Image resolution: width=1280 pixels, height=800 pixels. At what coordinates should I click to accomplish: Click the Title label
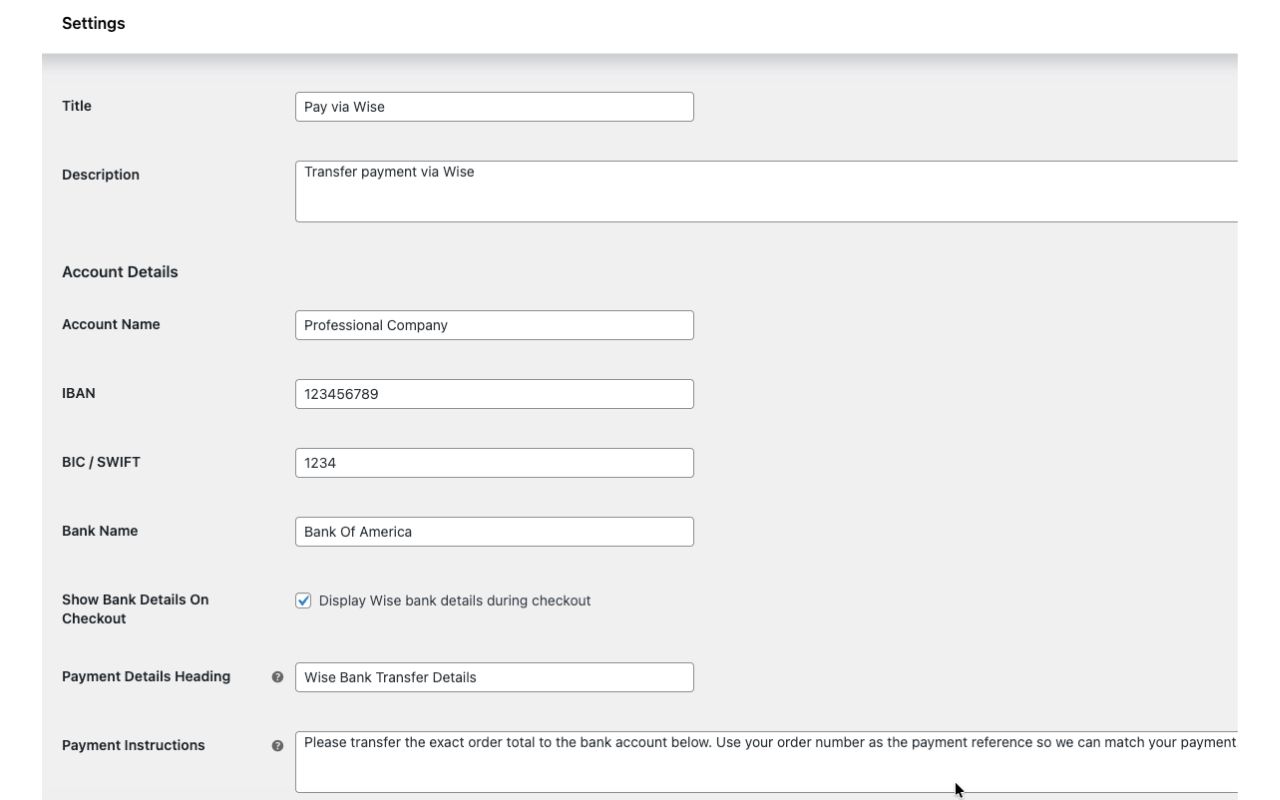[76, 106]
